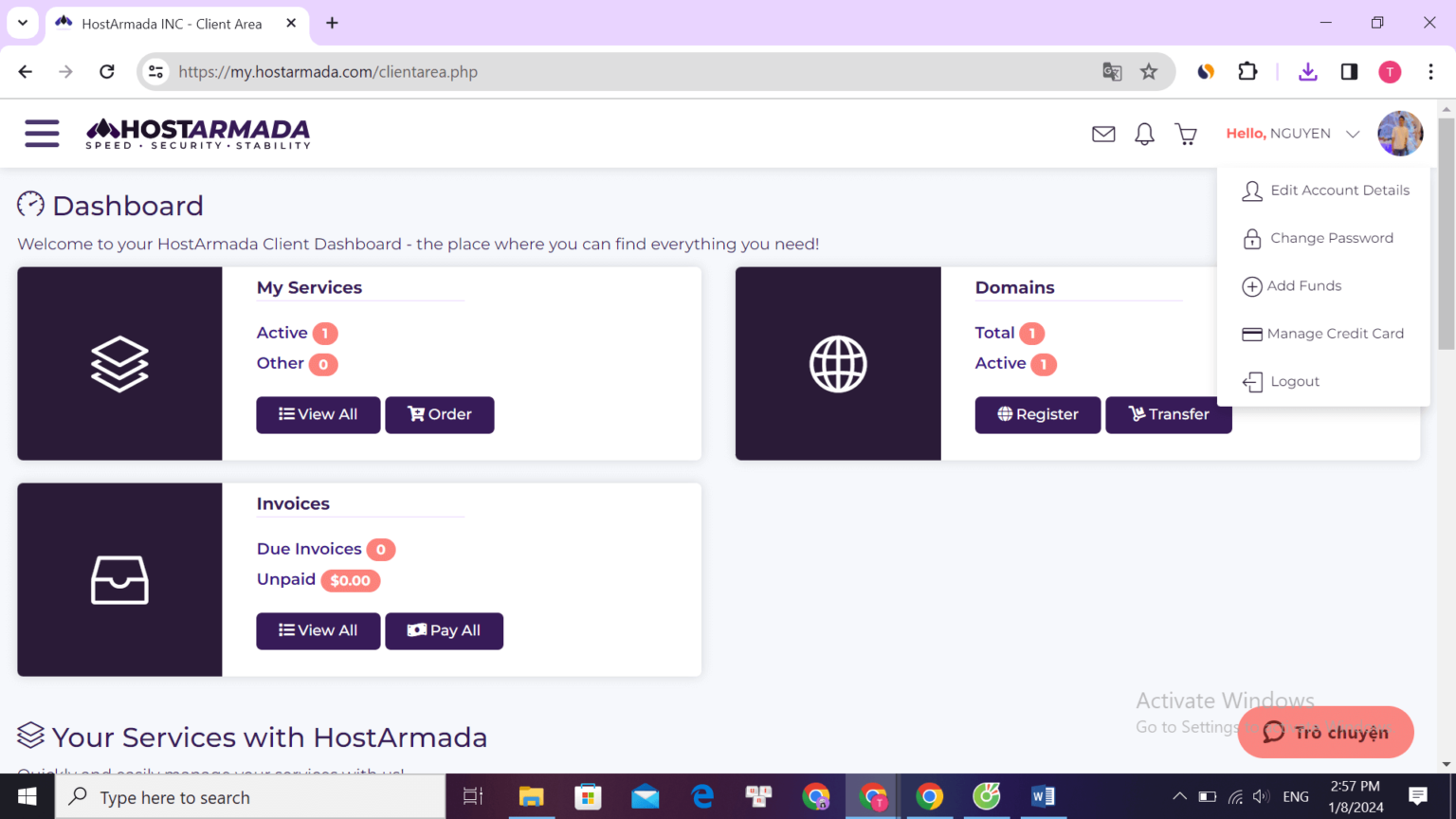
Task: Open the hamburger navigation menu
Action: point(42,134)
